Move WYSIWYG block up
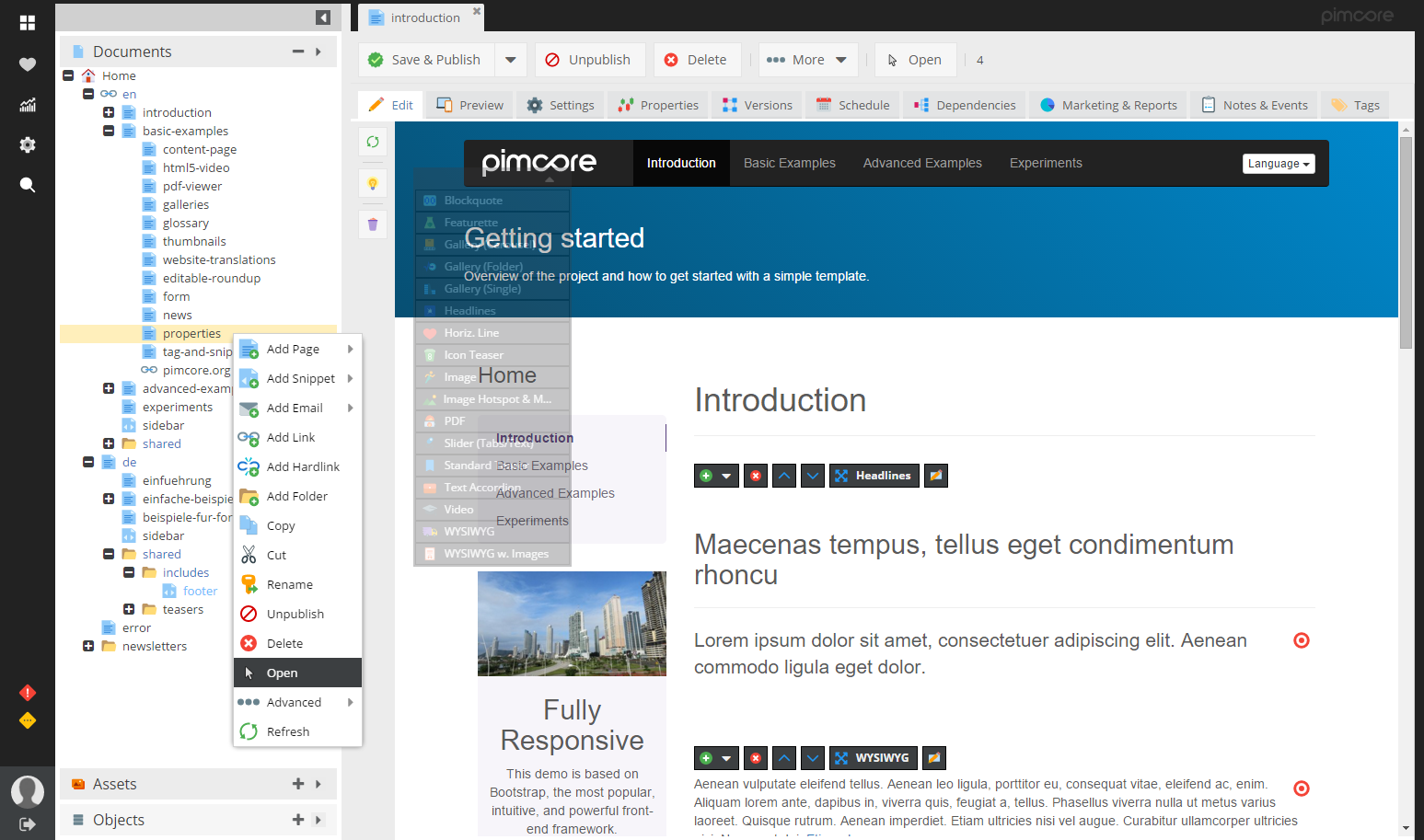 [784, 758]
